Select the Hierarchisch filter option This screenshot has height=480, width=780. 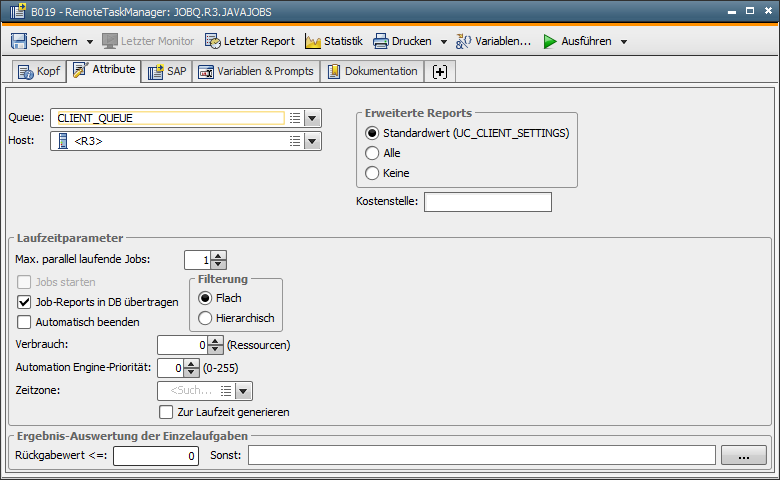(x=206, y=318)
